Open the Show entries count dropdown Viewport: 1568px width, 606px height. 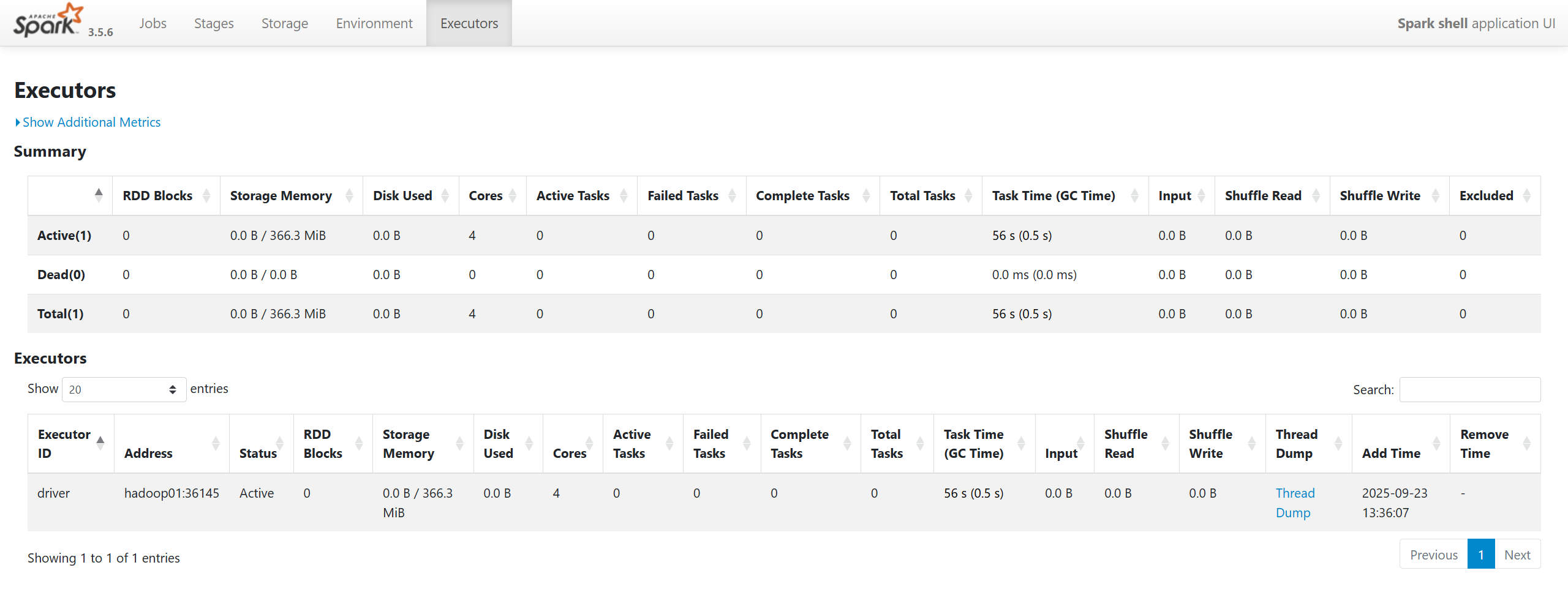click(x=124, y=389)
